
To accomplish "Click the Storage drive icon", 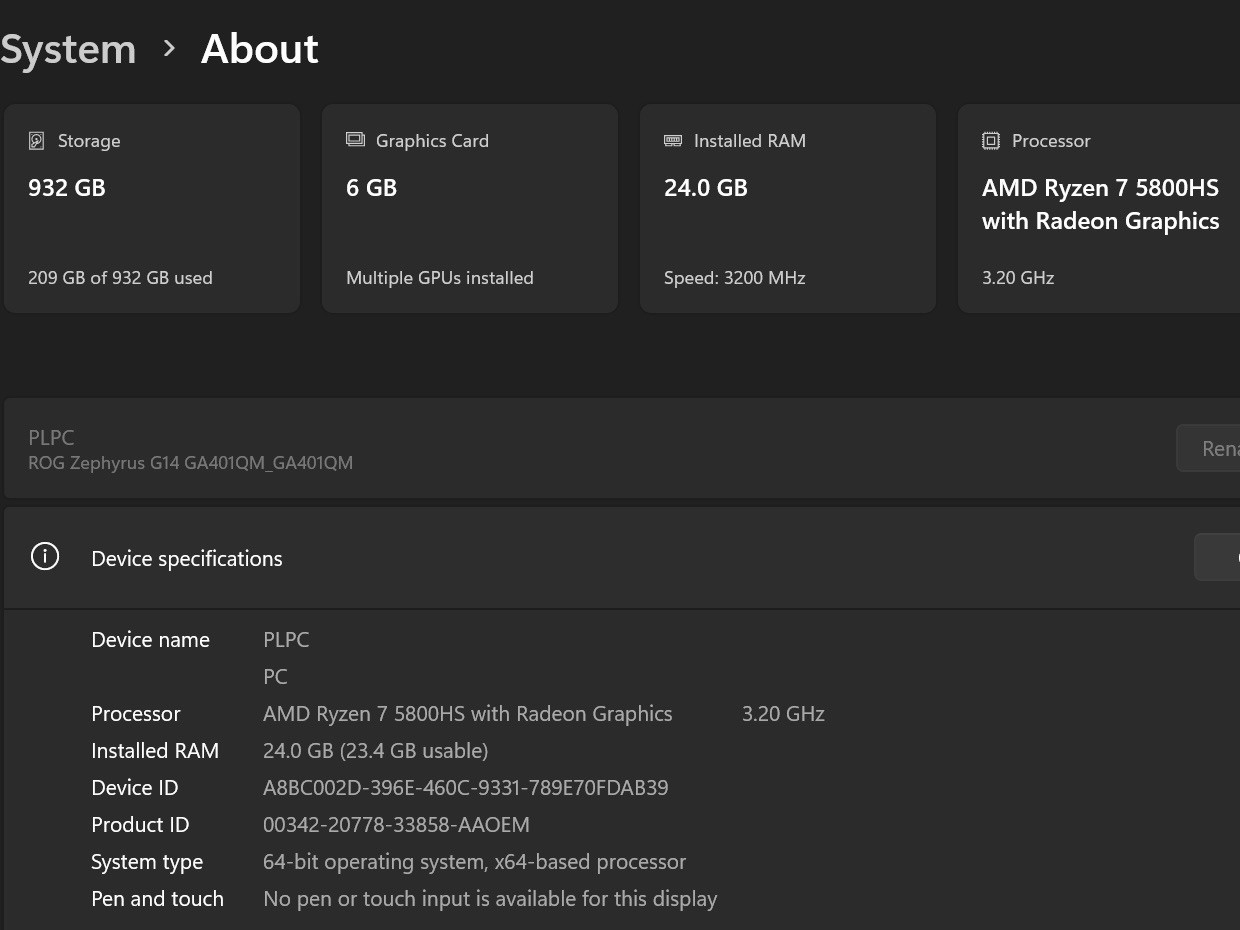I will [36, 141].
